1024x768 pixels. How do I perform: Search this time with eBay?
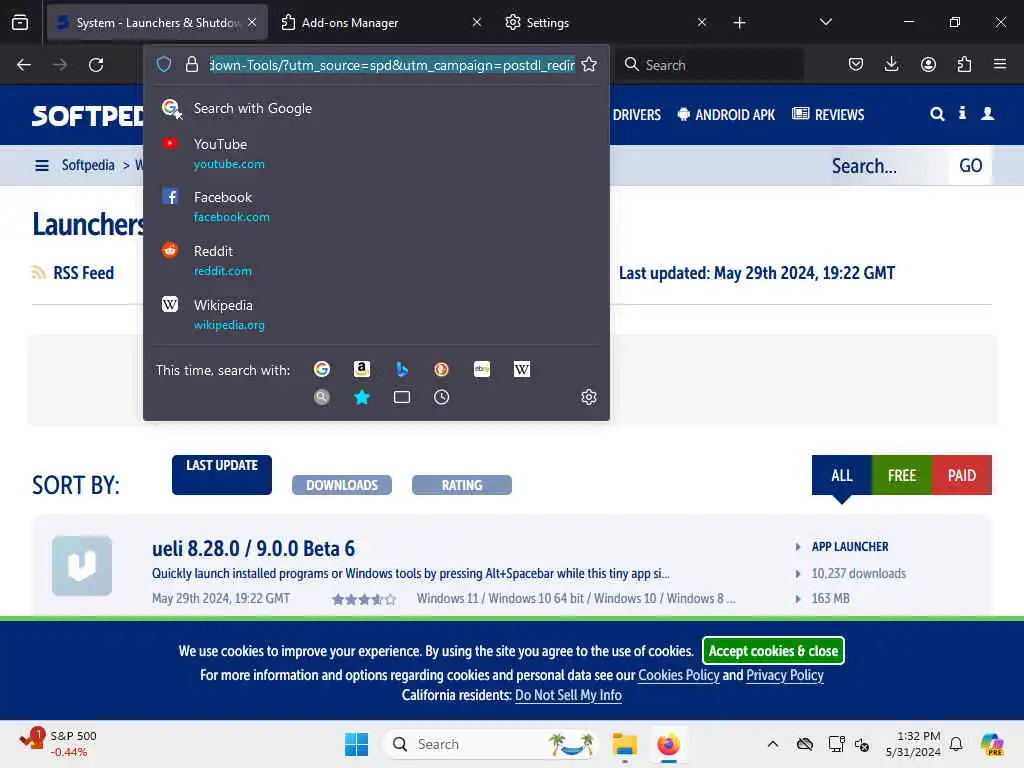[x=482, y=369]
